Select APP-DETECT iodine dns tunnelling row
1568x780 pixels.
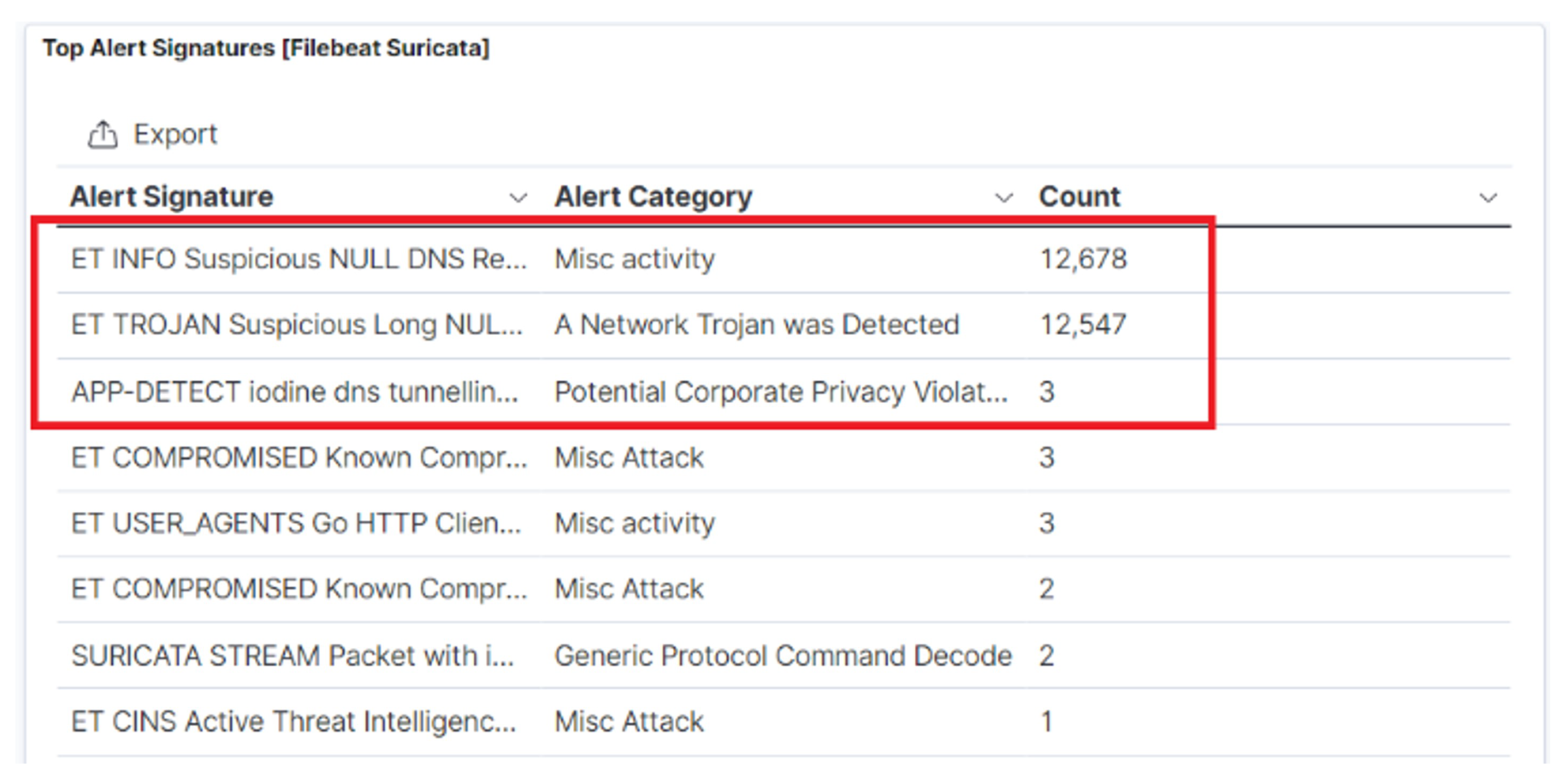click(295, 392)
